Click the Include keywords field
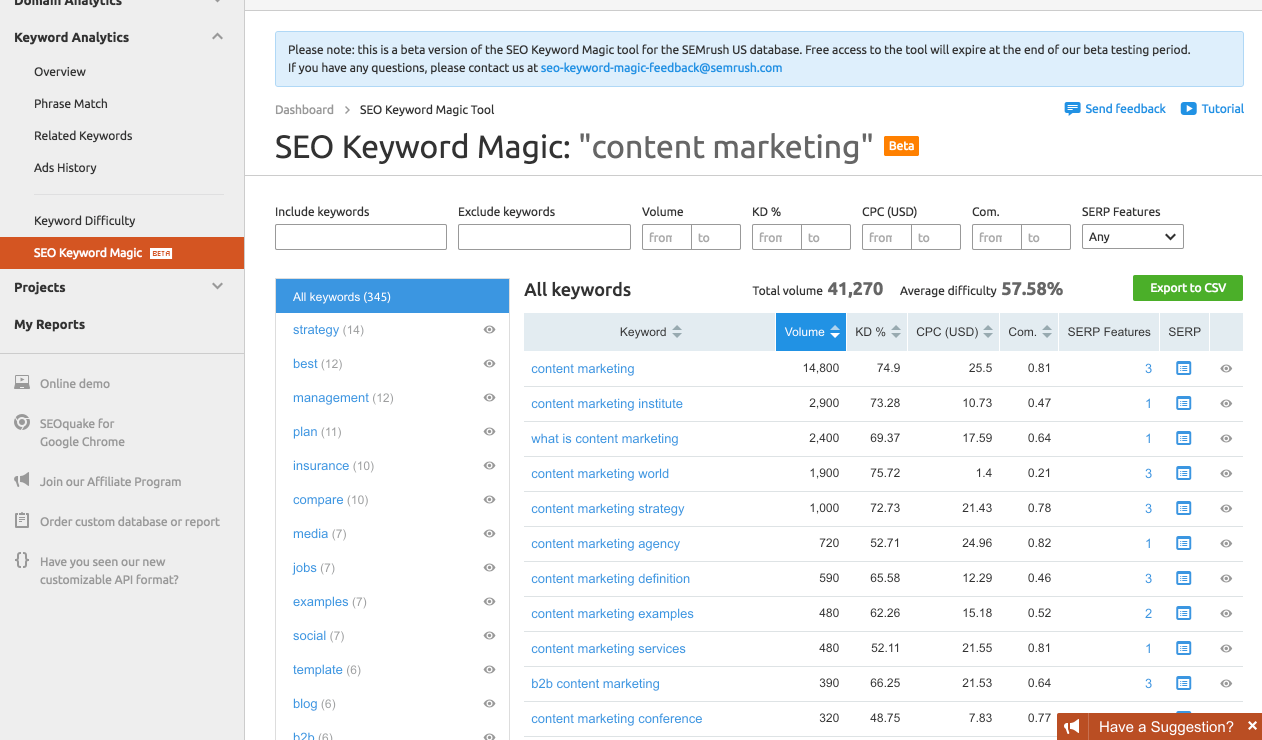Viewport: 1262px width, 740px height. coord(361,237)
